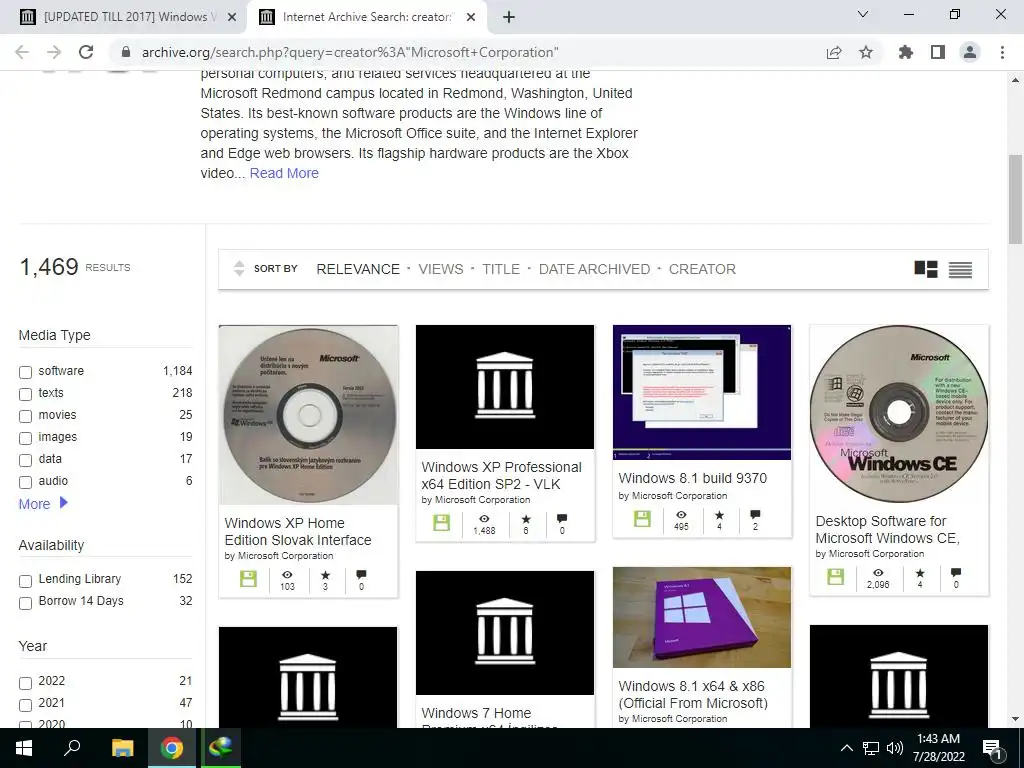The width and height of the screenshot is (1024, 768).
Task: Click Windows 8.1 purple box thumbnail
Action: [701, 617]
